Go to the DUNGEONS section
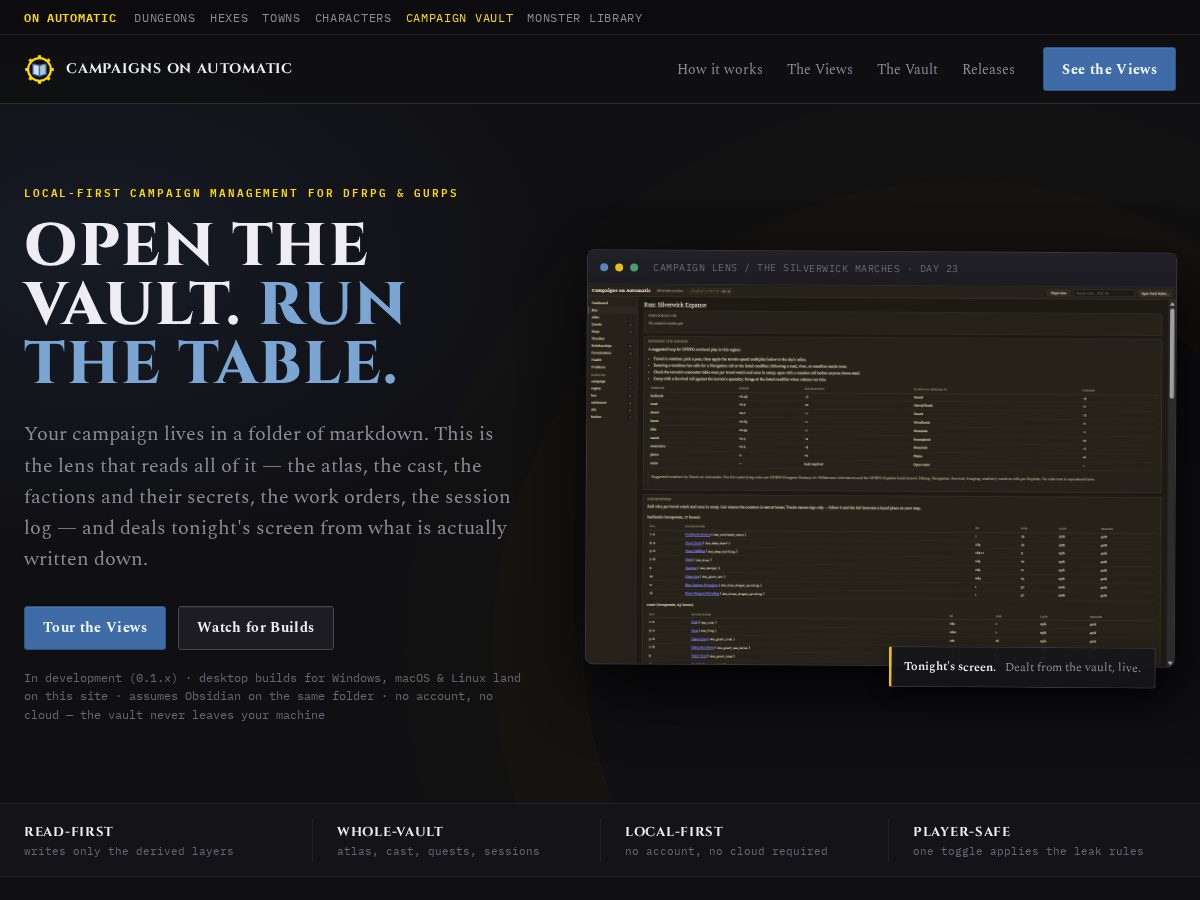 tap(165, 18)
